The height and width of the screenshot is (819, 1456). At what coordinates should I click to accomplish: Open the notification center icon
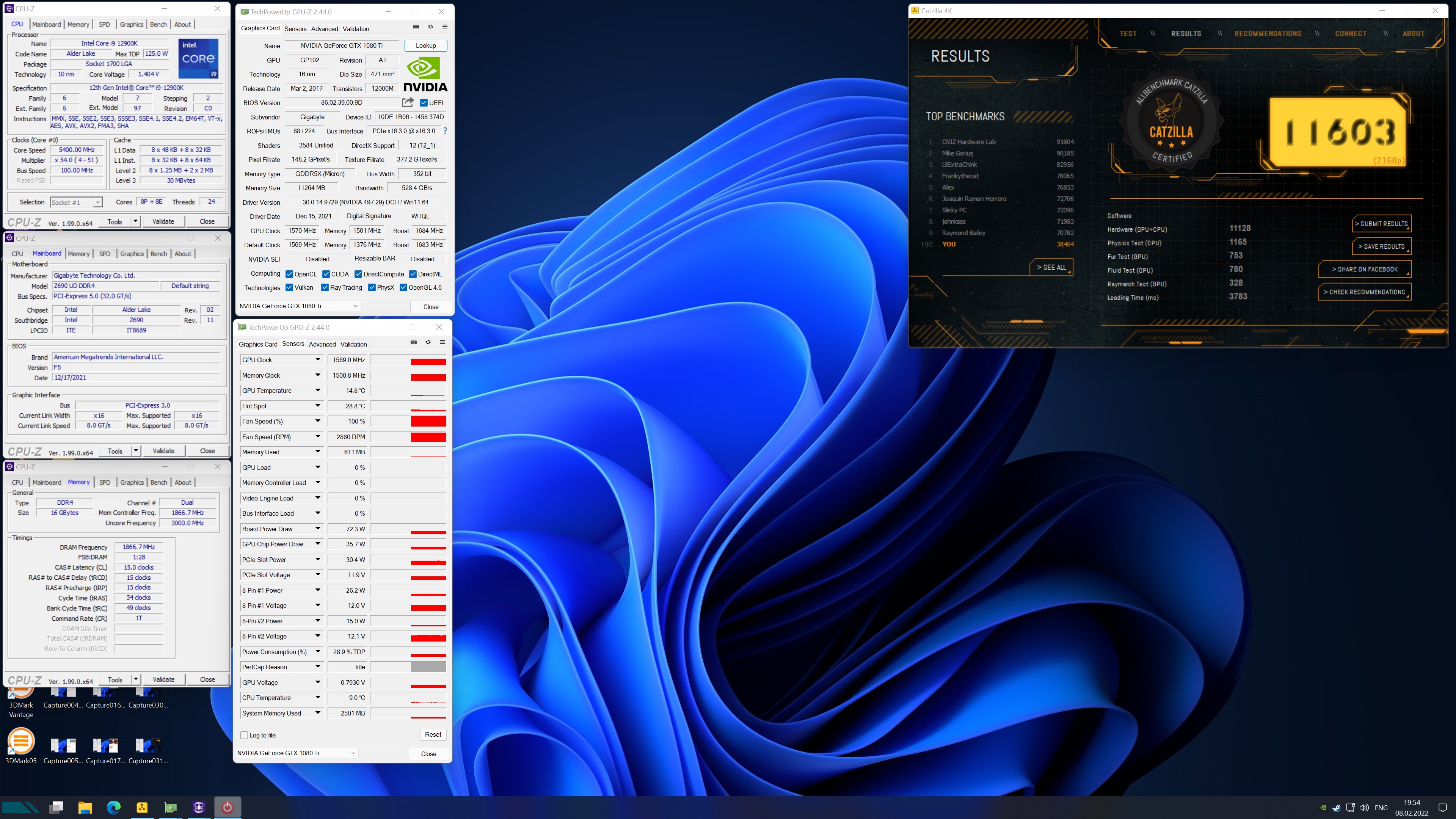[x=1442, y=808]
